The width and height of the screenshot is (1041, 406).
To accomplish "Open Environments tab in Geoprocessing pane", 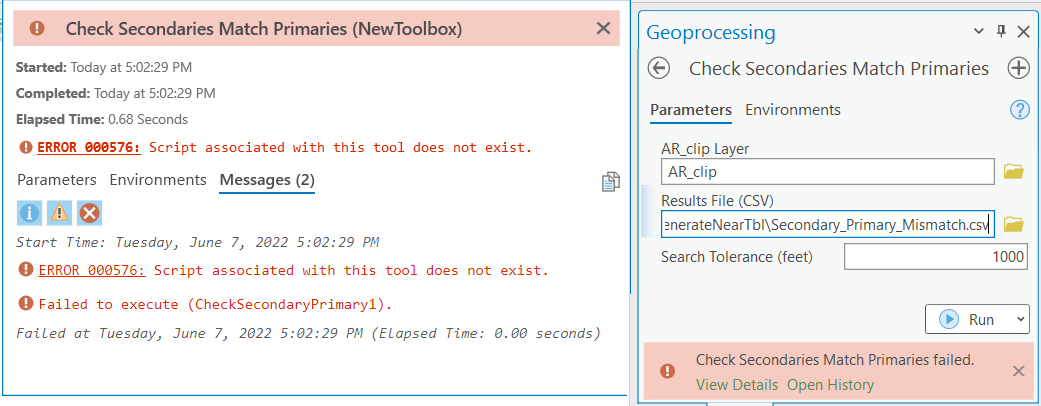I will (x=793, y=110).
